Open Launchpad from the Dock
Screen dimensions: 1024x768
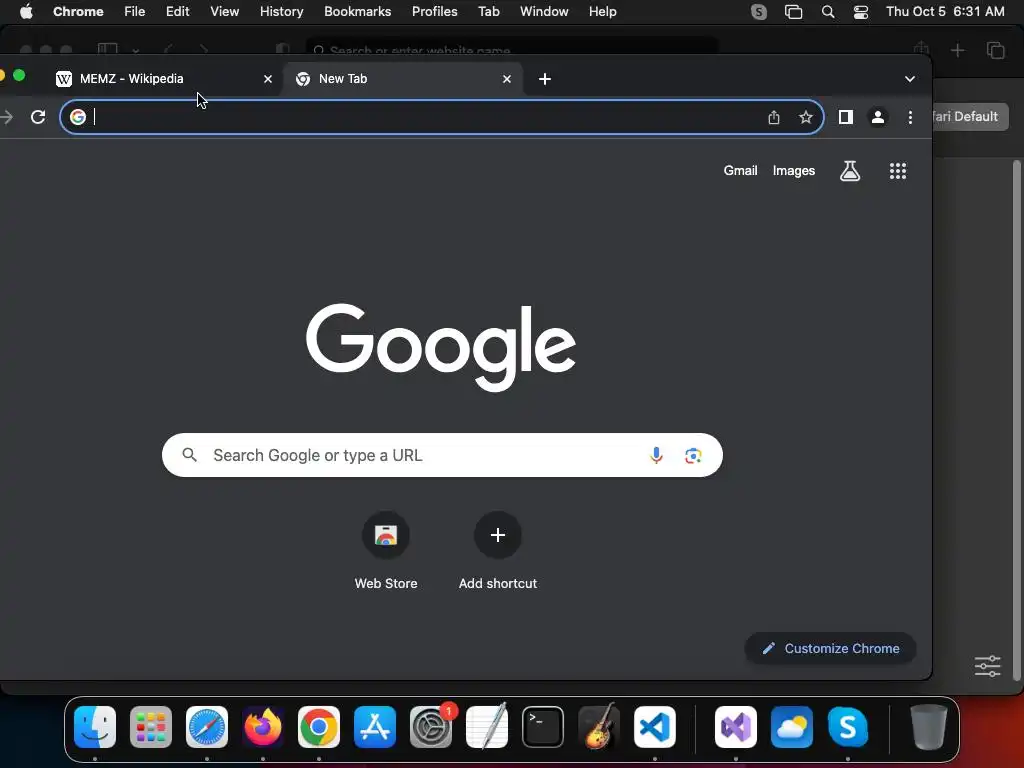click(151, 727)
